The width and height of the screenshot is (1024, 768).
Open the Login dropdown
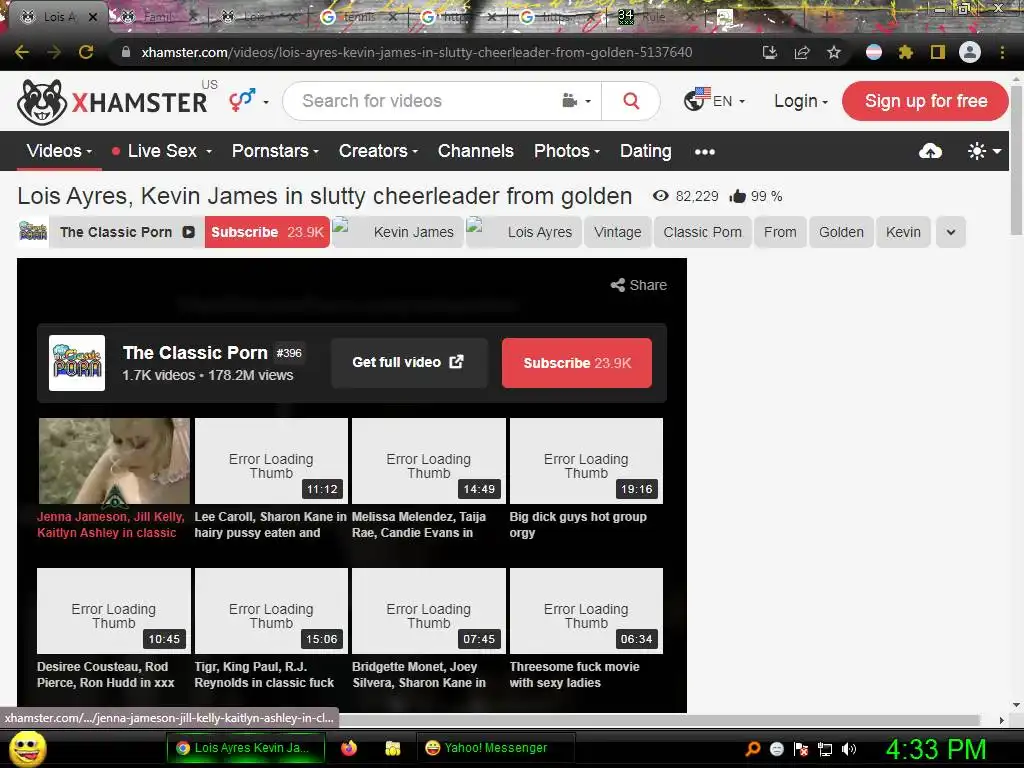tap(801, 101)
